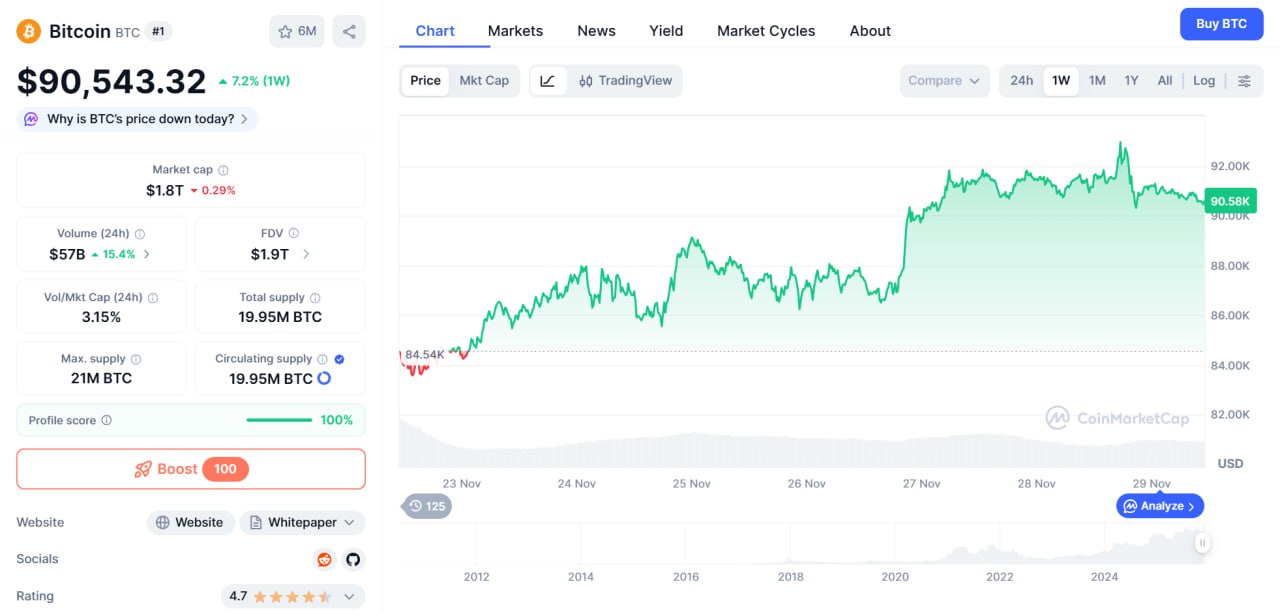
Task: Click the 125 history events badge
Action: (x=427, y=506)
